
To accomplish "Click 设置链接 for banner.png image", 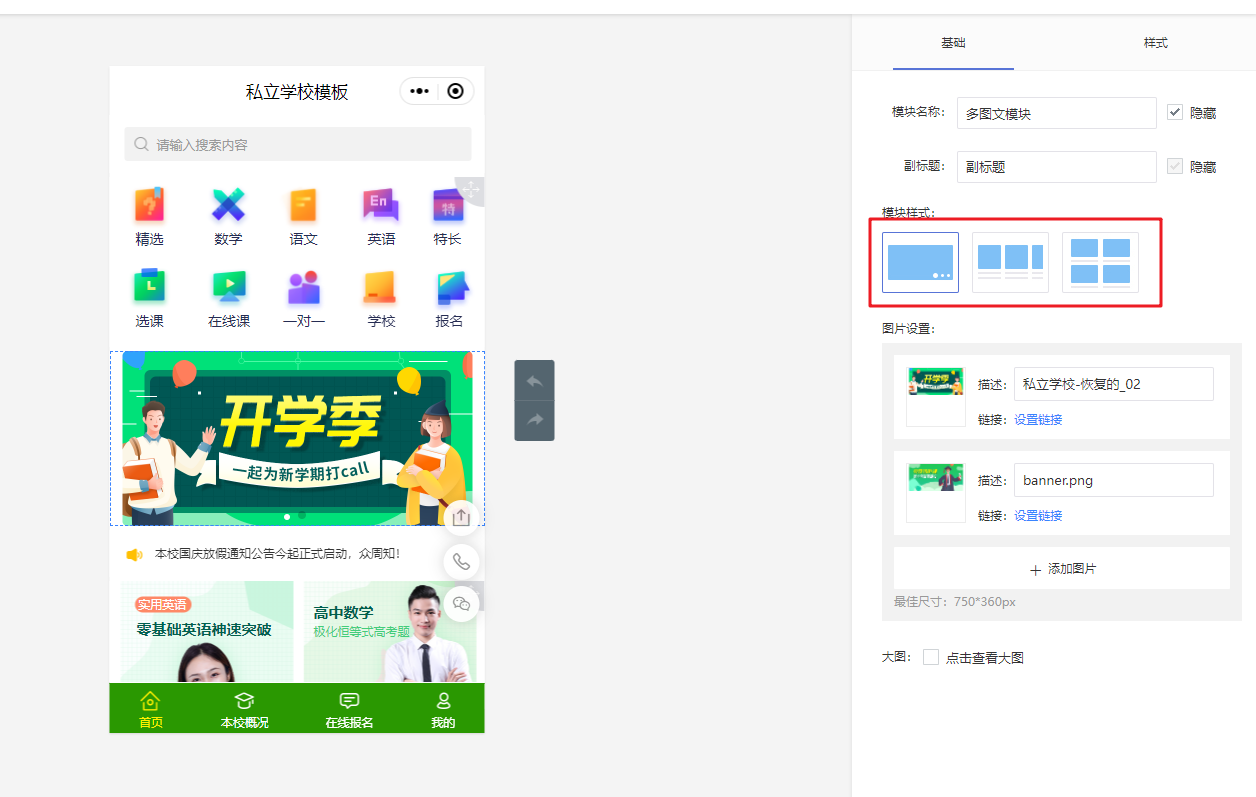I will [1038, 516].
